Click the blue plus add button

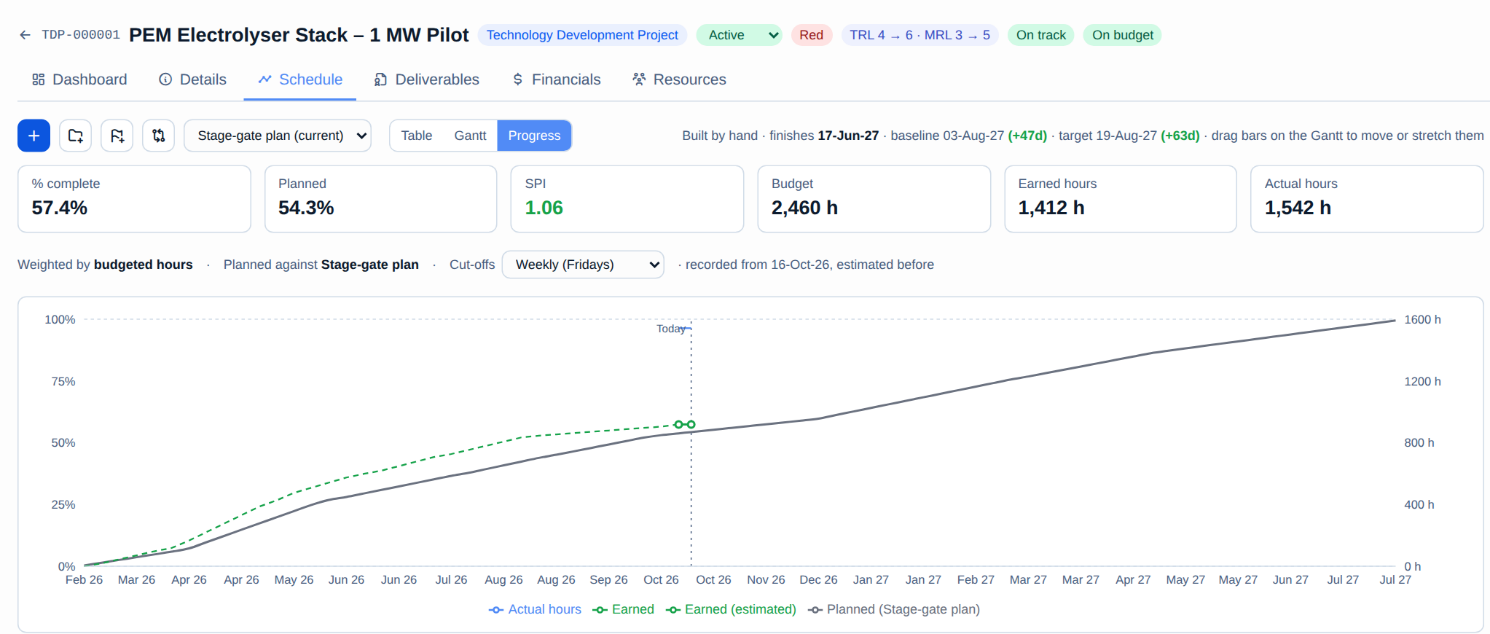(x=34, y=136)
